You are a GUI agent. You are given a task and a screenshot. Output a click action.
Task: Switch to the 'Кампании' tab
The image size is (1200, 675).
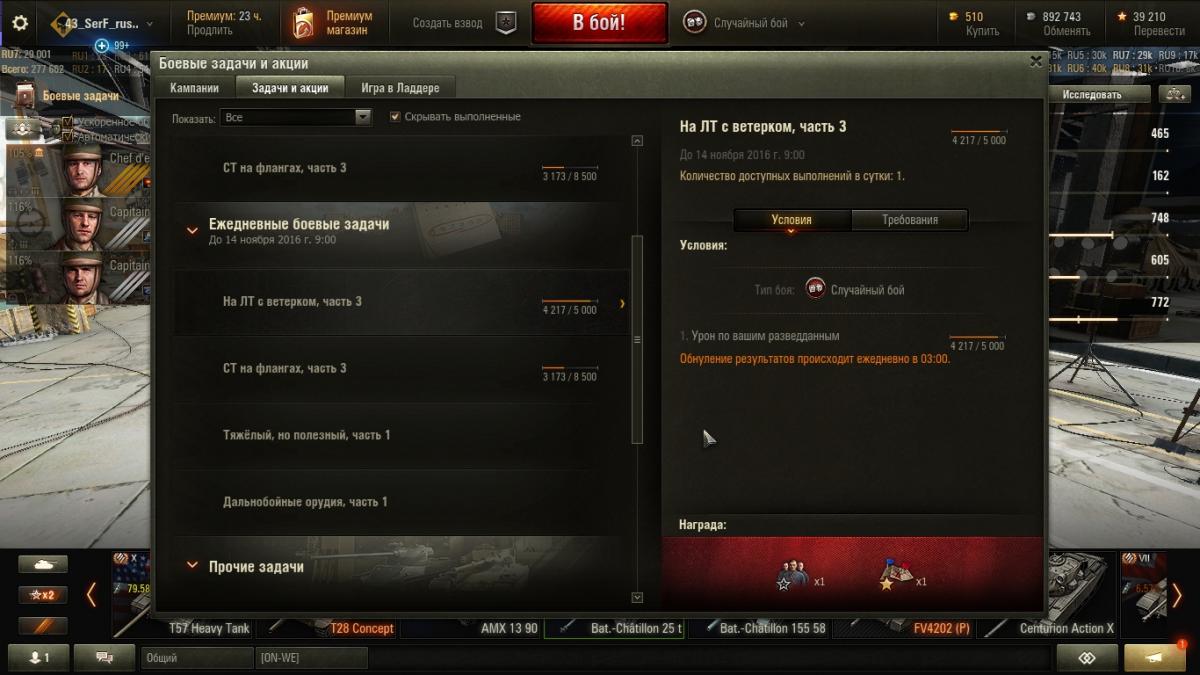click(x=194, y=88)
